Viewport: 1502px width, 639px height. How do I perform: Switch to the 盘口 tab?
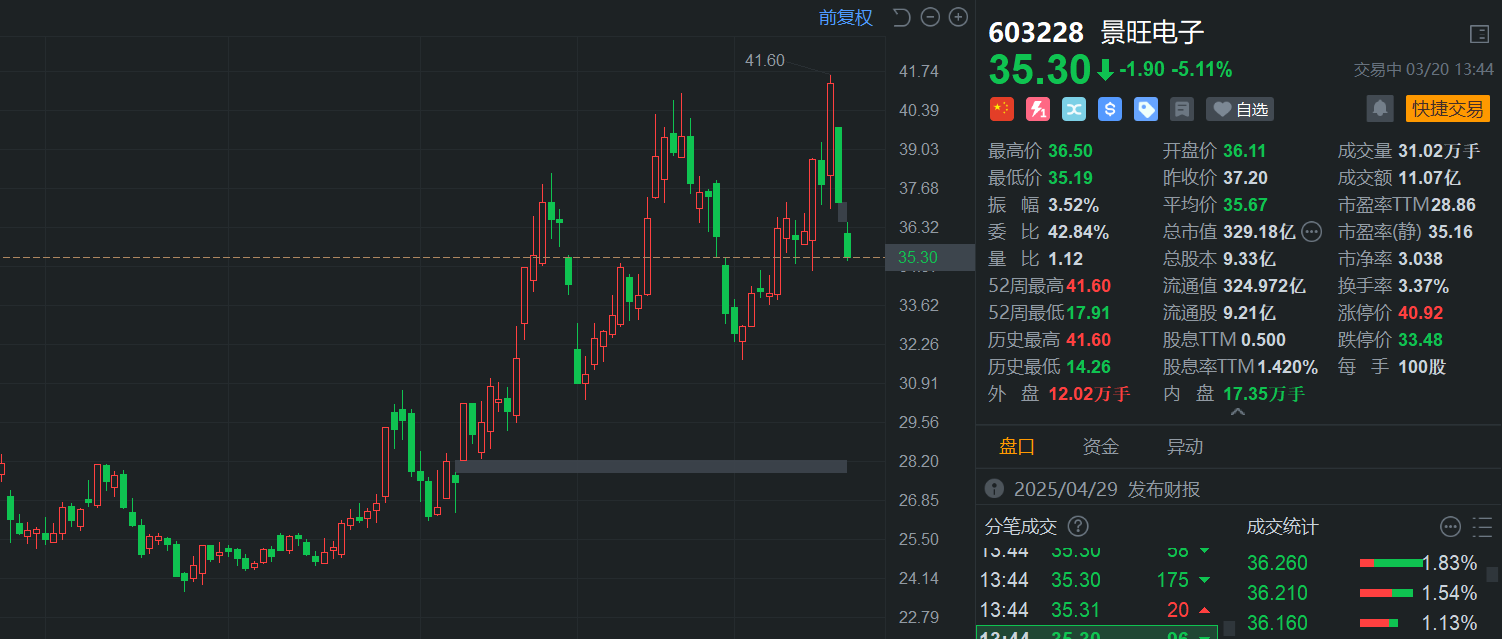[x=1017, y=447]
